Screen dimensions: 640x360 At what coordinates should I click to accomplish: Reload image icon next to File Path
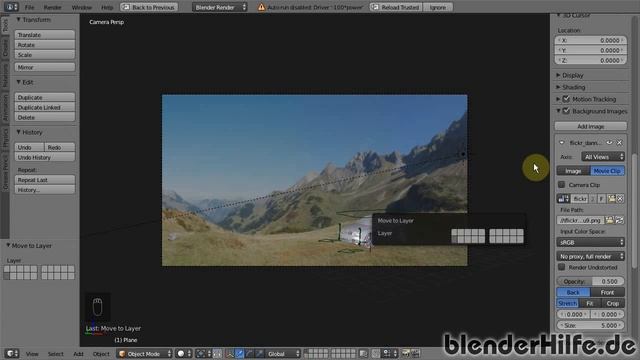620,220
